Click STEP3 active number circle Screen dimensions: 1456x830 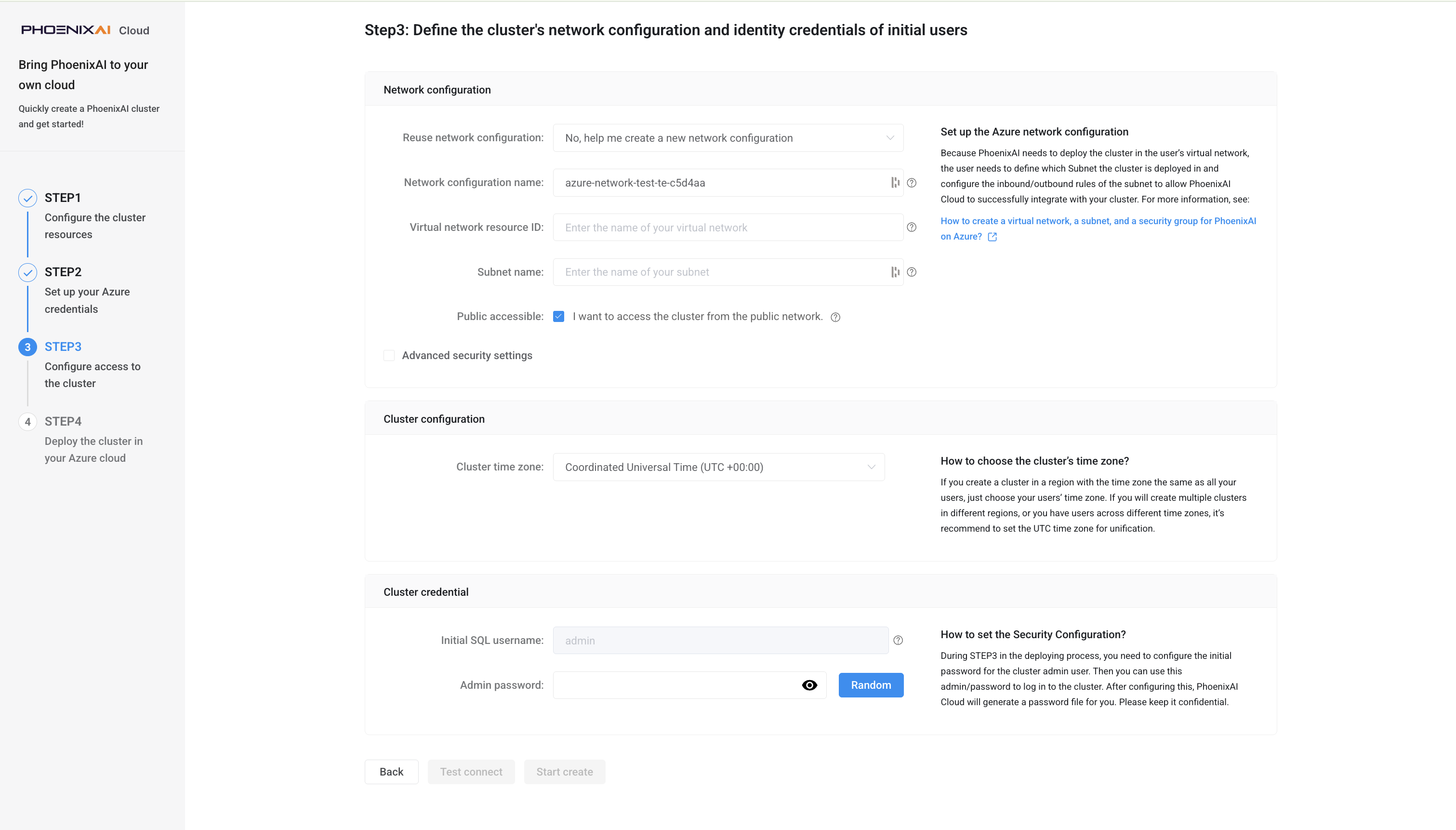(27, 347)
